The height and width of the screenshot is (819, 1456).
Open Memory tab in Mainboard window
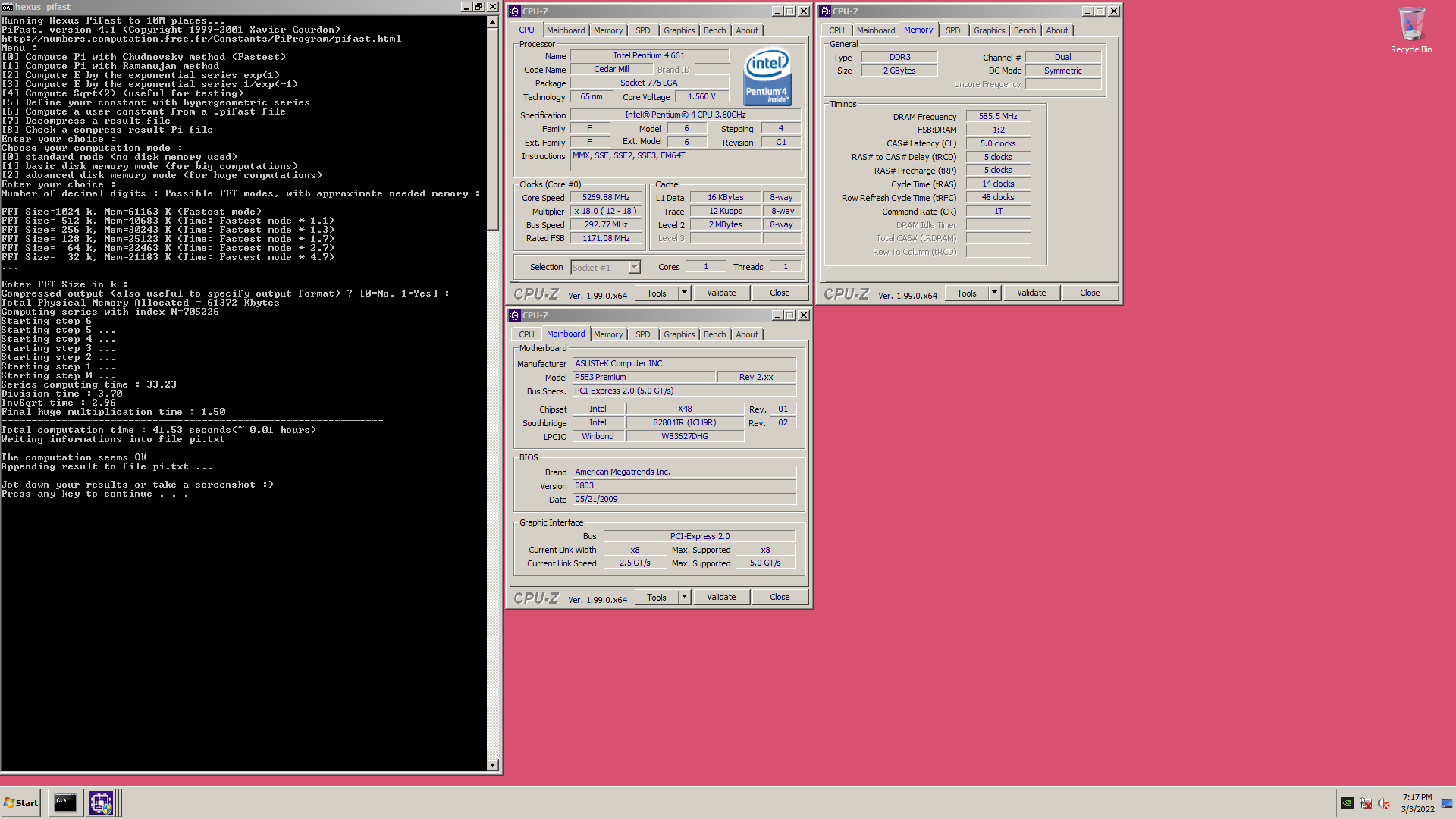click(608, 334)
